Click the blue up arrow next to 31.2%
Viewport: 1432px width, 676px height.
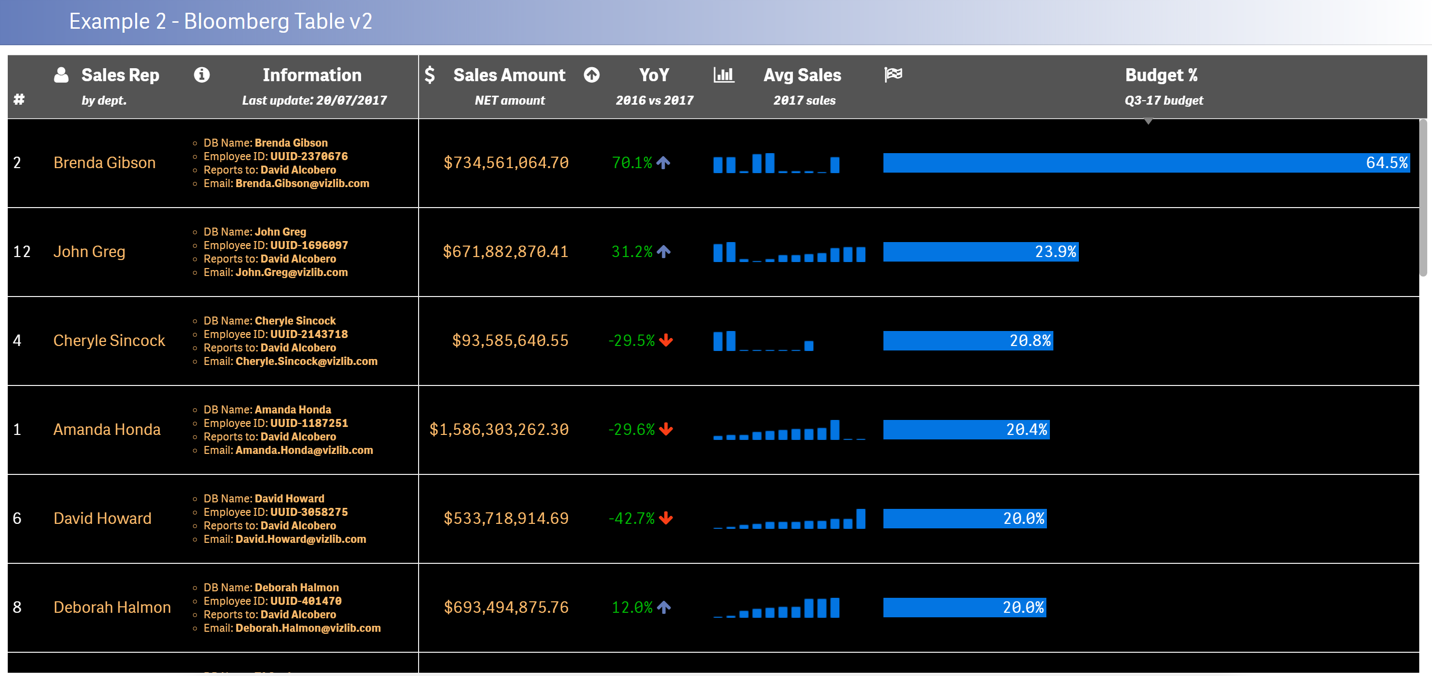664,252
